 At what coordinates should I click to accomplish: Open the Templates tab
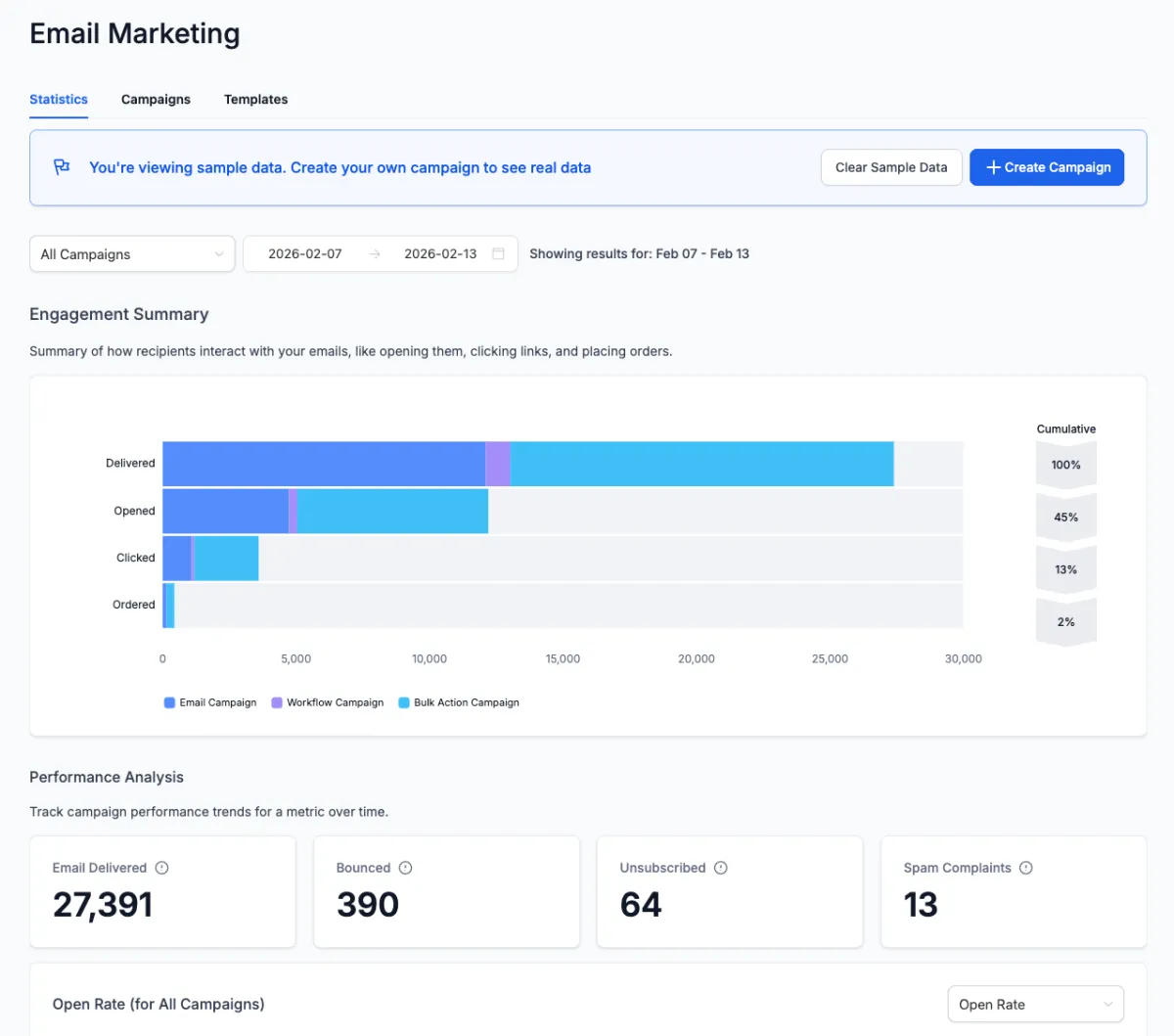255,100
